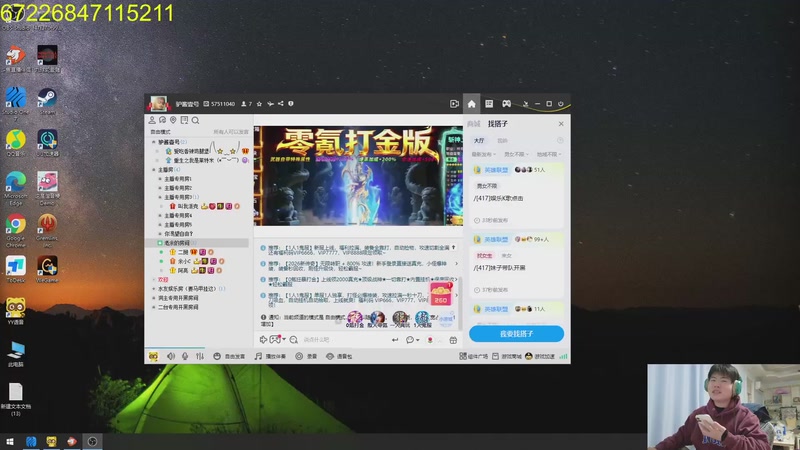
Task: Switch to the 大厅 tab
Action: pyautogui.click(x=479, y=140)
